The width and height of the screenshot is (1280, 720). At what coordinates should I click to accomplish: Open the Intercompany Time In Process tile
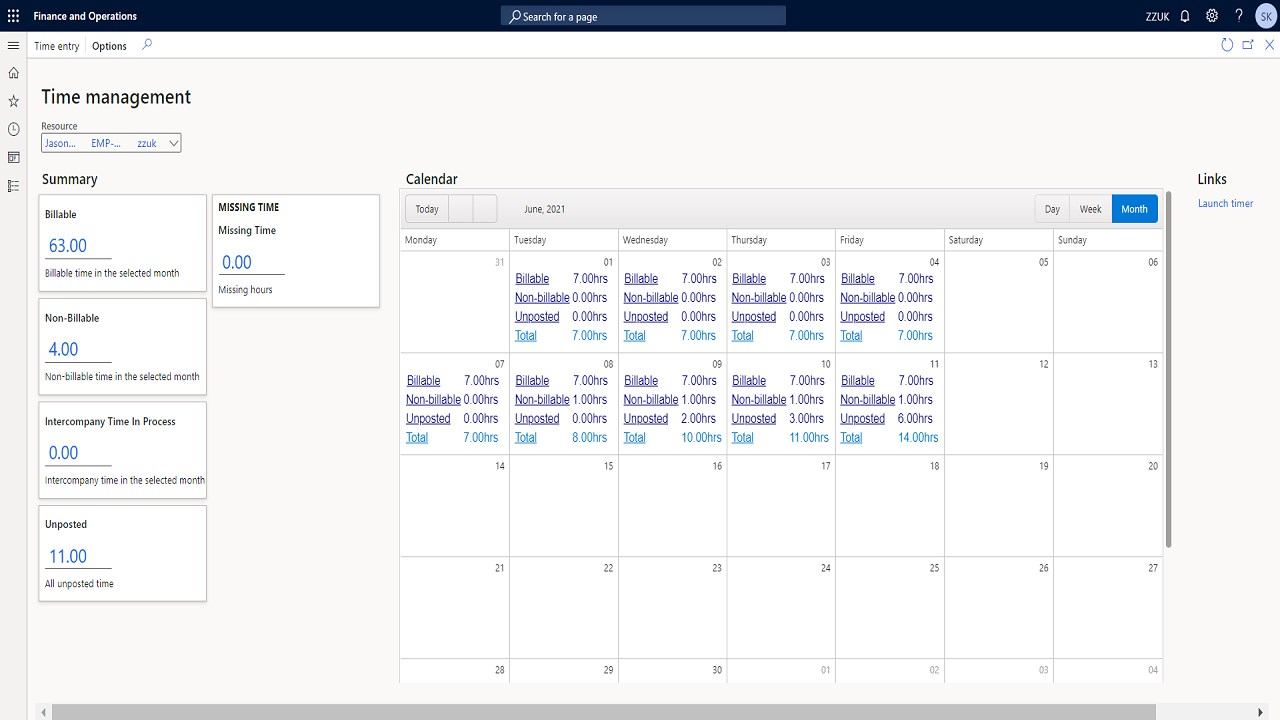[x=123, y=452]
